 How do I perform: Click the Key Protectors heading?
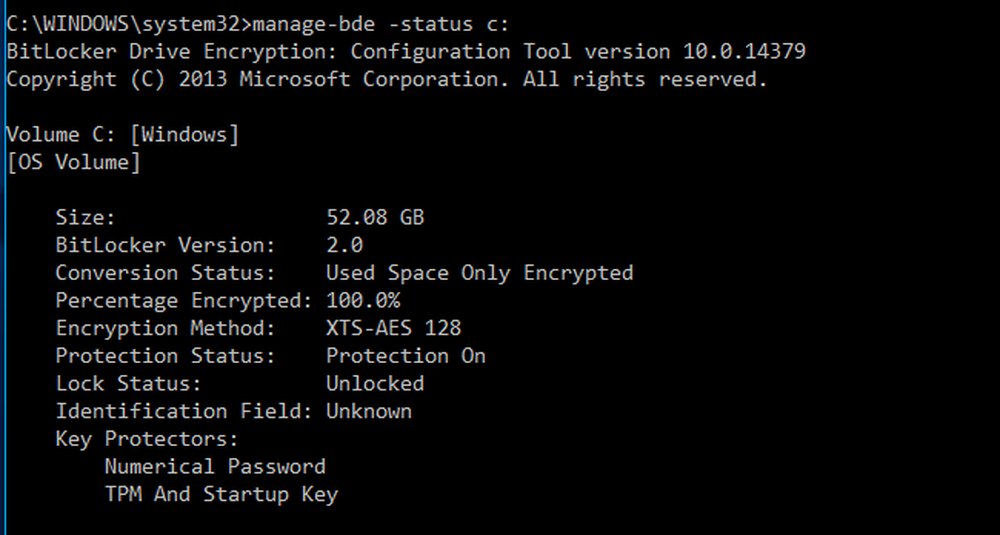pos(147,439)
